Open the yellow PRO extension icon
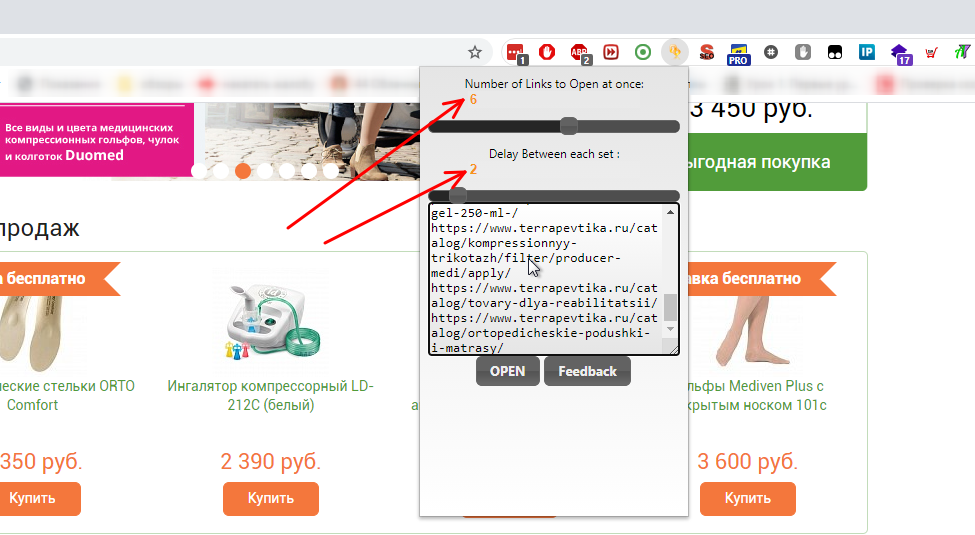The image size is (975, 535). coord(739,52)
